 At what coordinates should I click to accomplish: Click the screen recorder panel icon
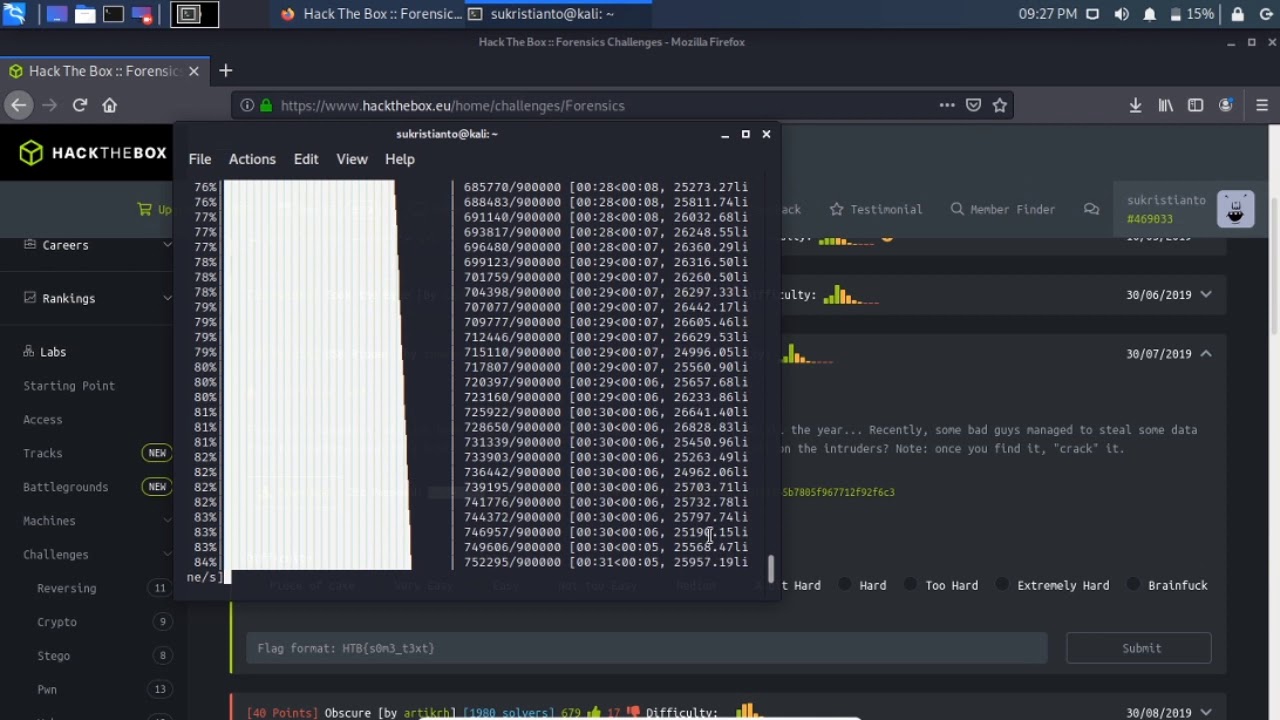click(x=142, y=14)
